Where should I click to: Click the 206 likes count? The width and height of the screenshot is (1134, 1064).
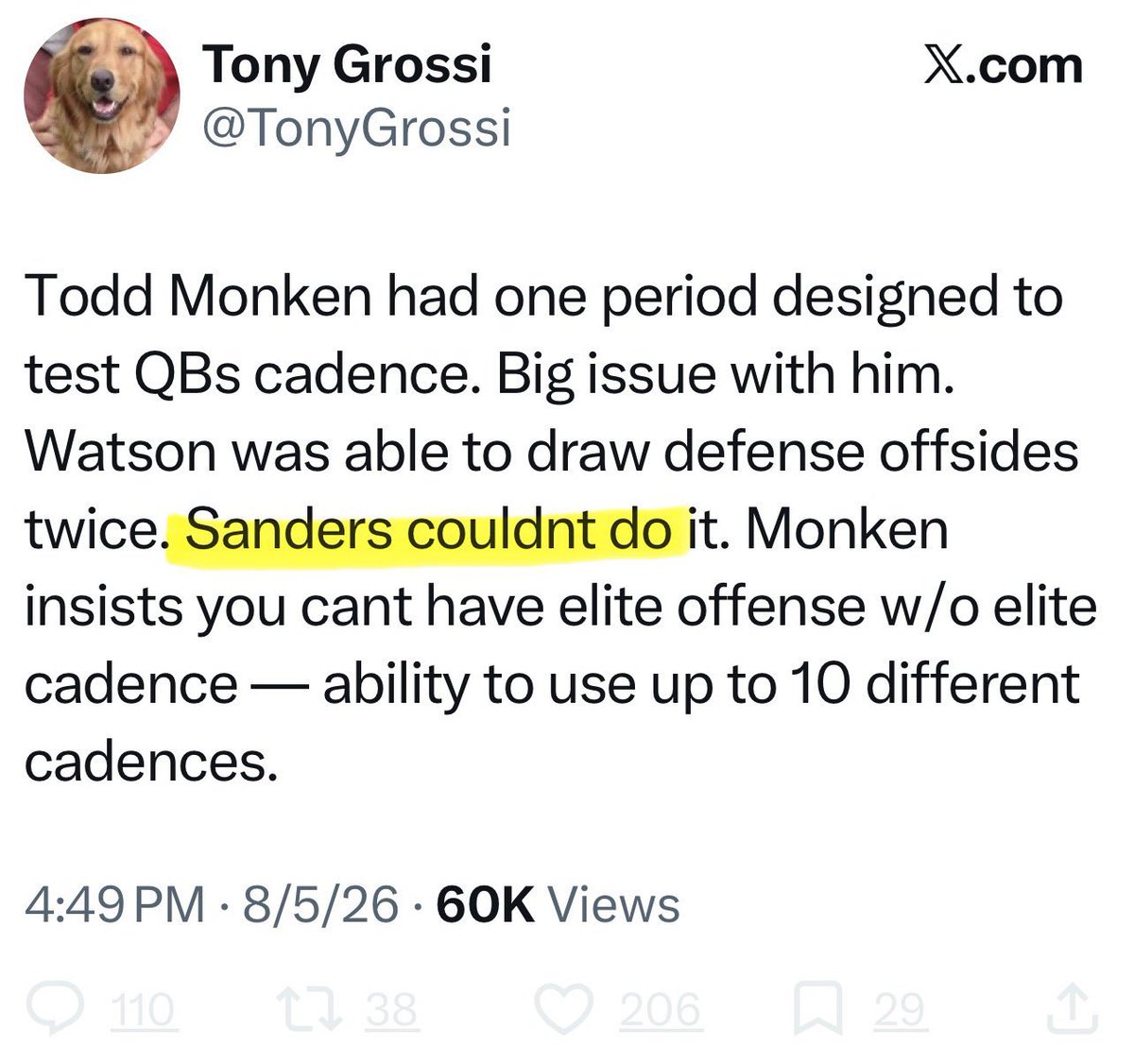point(660,1010)
